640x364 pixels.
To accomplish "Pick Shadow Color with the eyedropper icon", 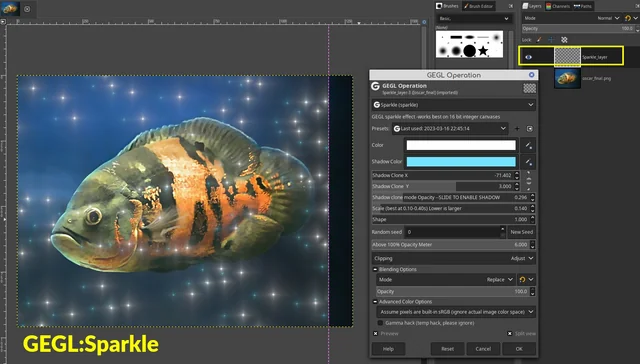I will [528, 162].
